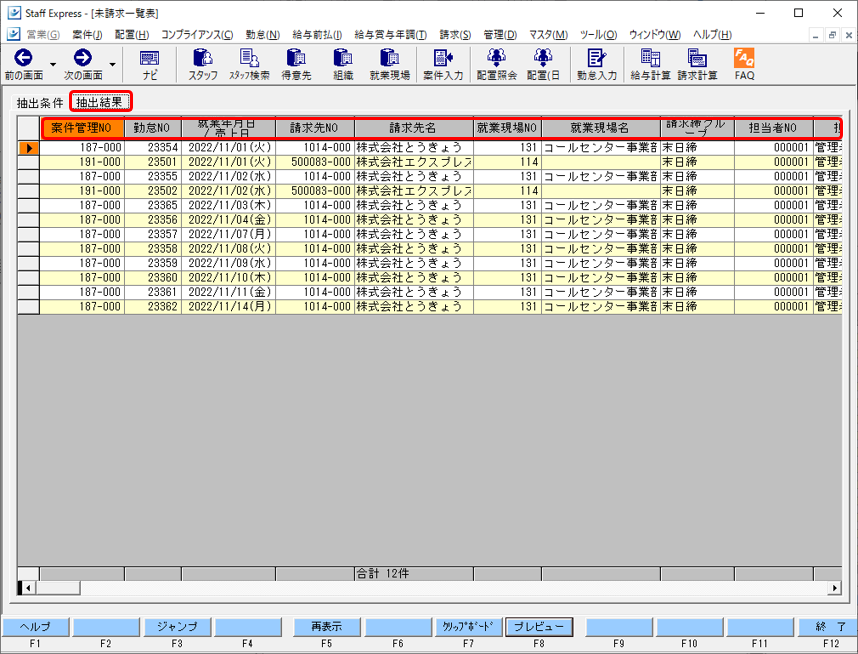858x654 pixels.
Task: Click the 就業現場名 column header
Action: (x=601, y=128)
